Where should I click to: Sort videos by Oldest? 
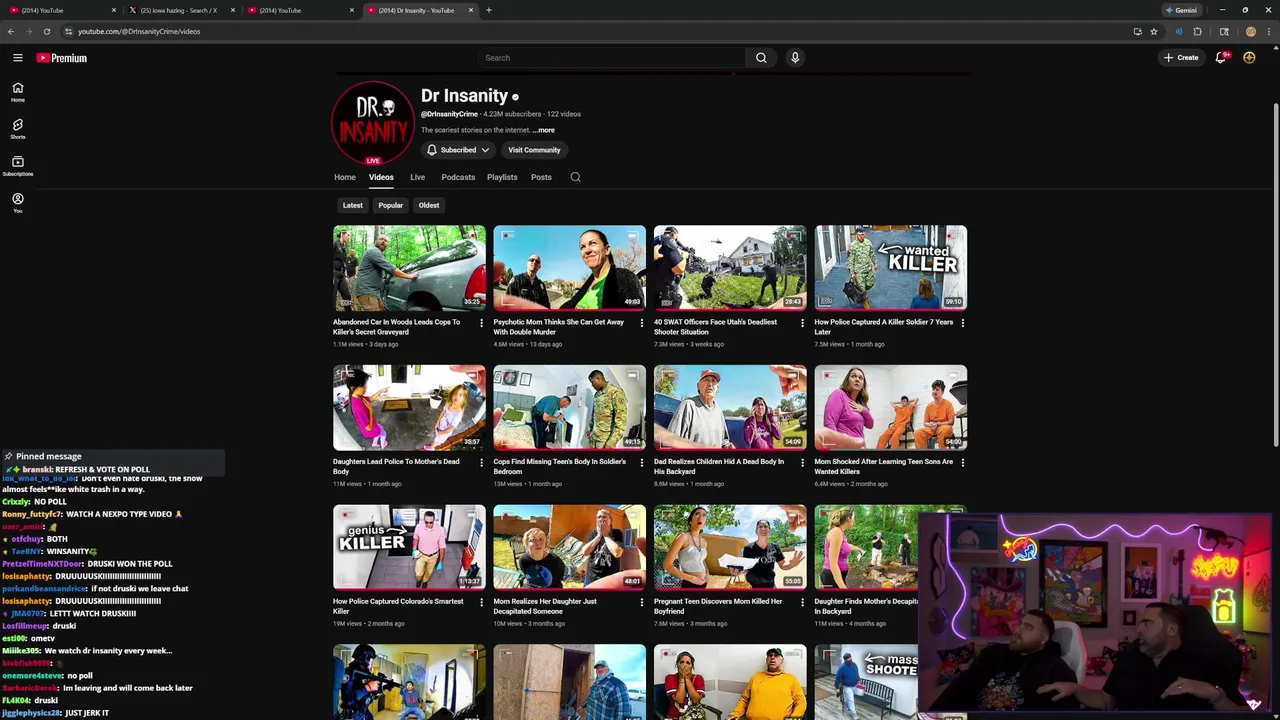click(x=429, y=205)
